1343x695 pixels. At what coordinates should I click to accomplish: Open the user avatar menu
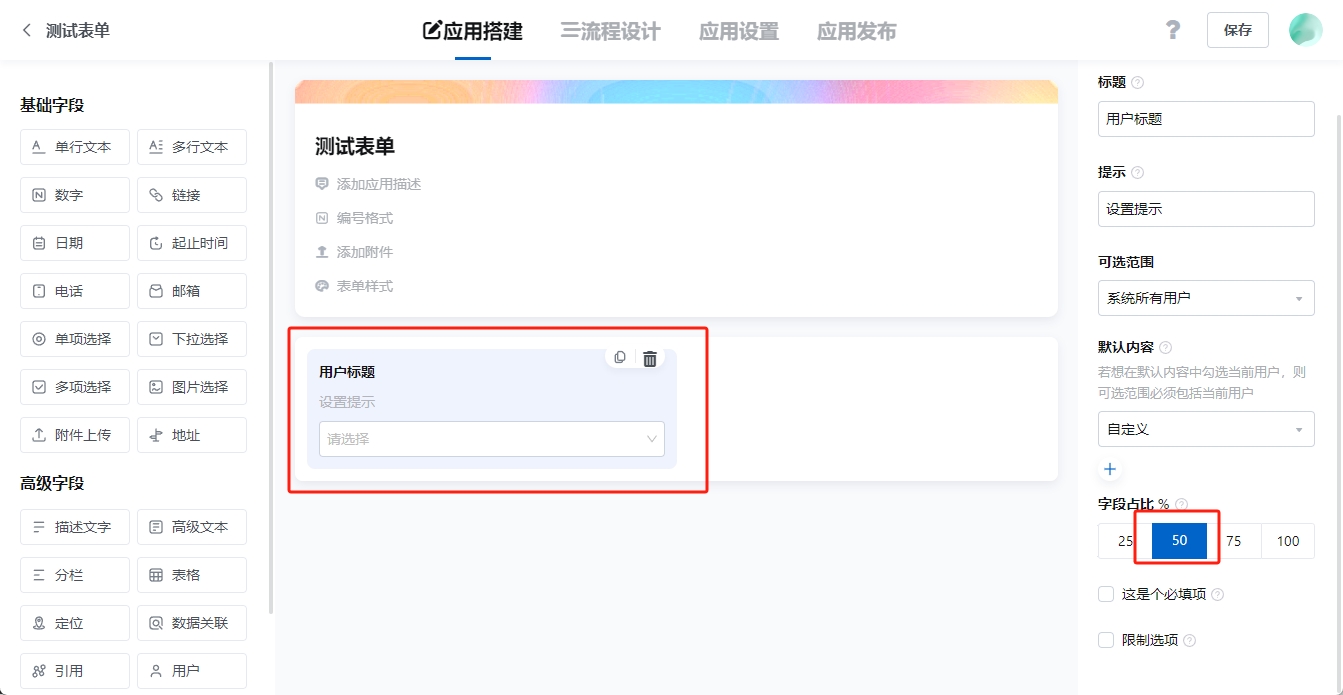click(x=1305, y=30)
